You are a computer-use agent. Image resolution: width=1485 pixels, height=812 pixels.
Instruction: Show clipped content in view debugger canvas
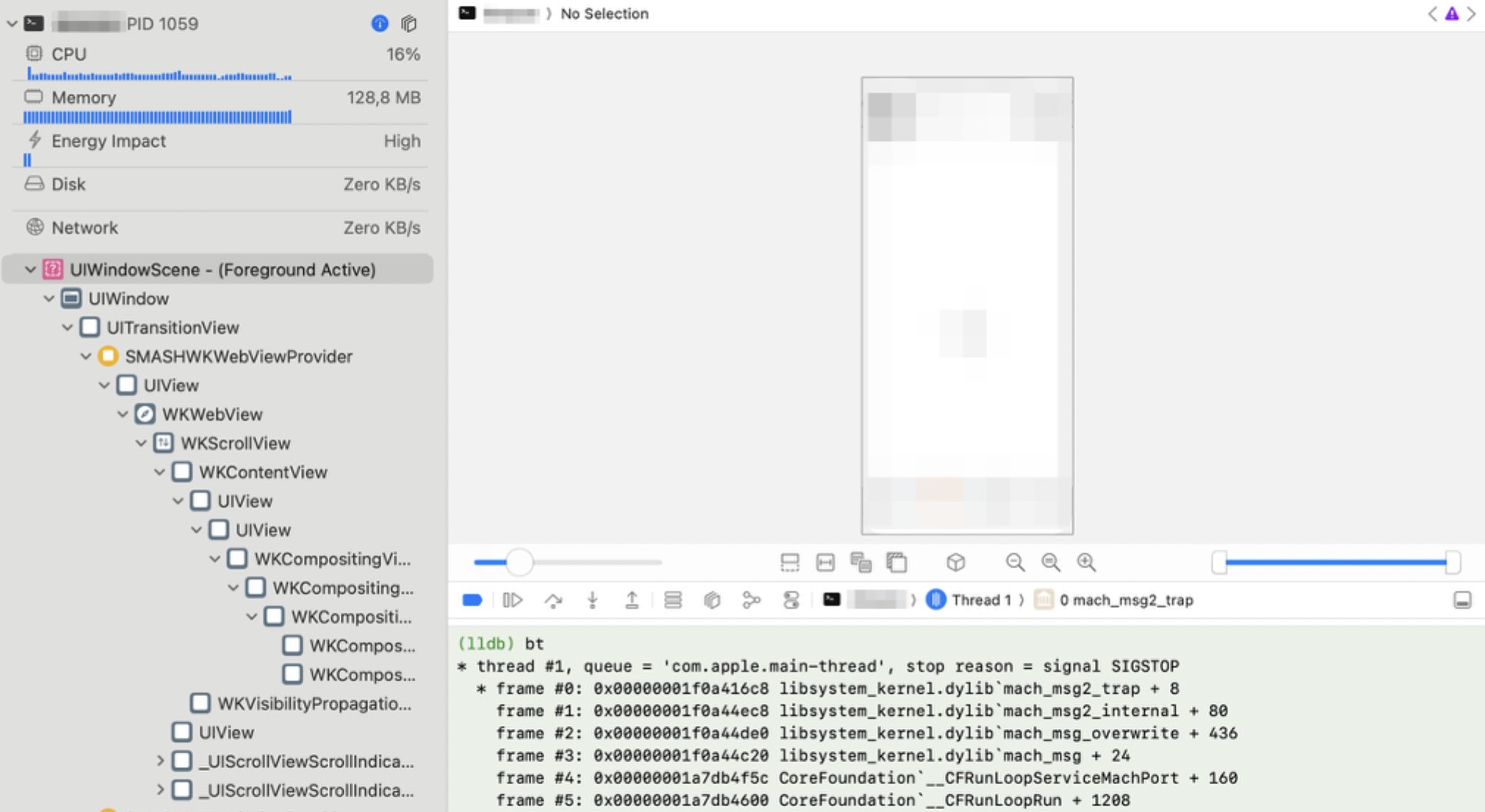tap(790, 562)
